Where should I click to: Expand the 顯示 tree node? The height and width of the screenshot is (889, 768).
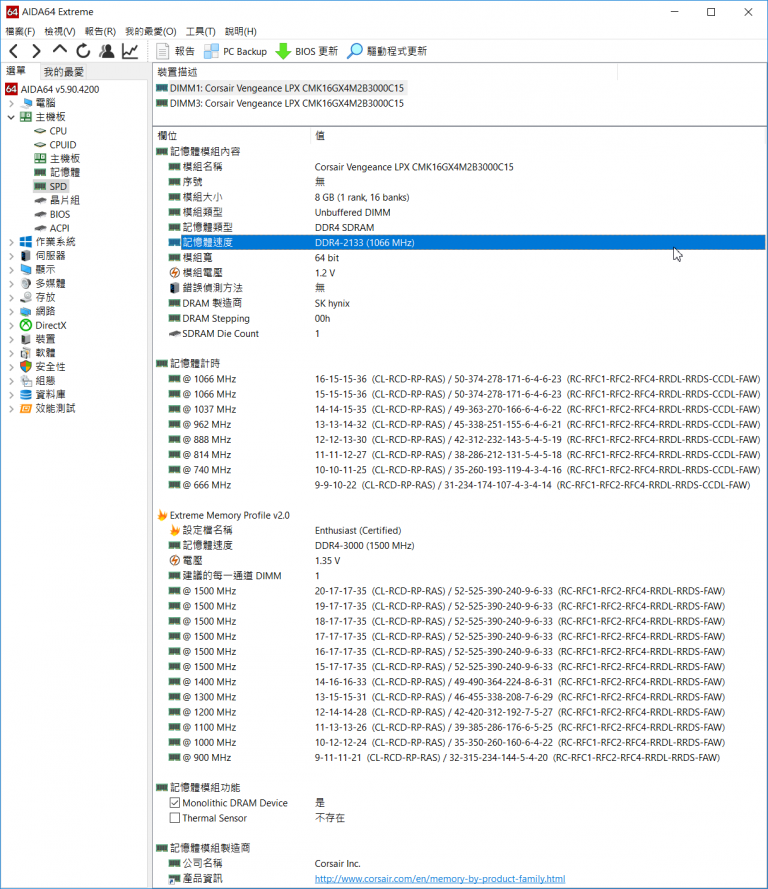click(11, 270)
